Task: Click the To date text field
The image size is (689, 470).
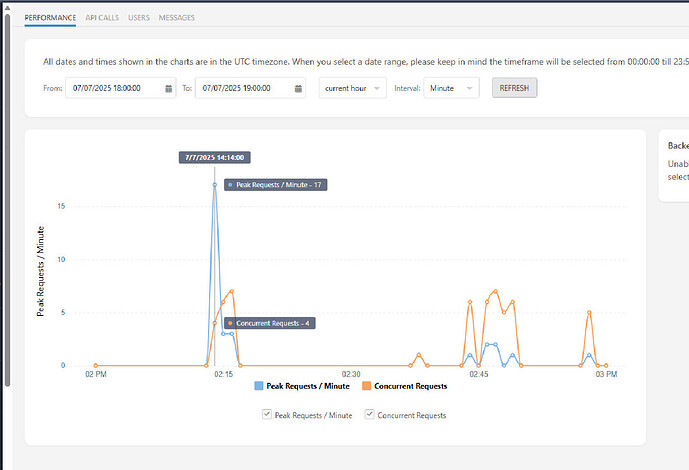Action: (244, 88)
